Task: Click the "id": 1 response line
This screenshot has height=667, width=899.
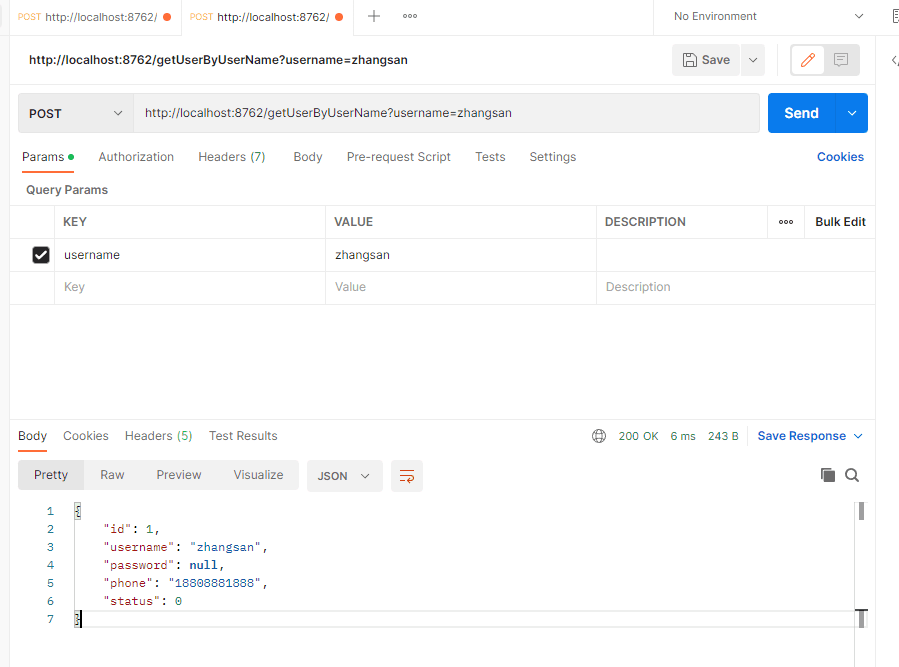Action: point(131,529)
